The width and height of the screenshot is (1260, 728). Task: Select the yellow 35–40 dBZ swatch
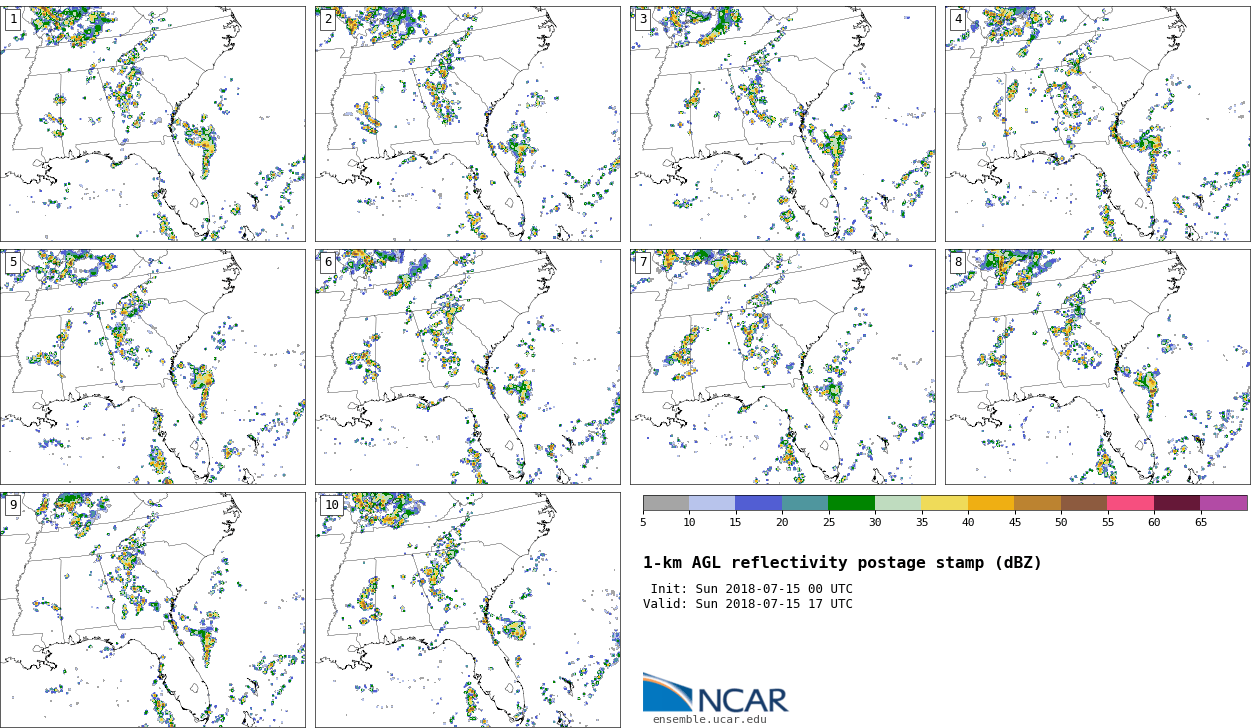coord(944,503)
